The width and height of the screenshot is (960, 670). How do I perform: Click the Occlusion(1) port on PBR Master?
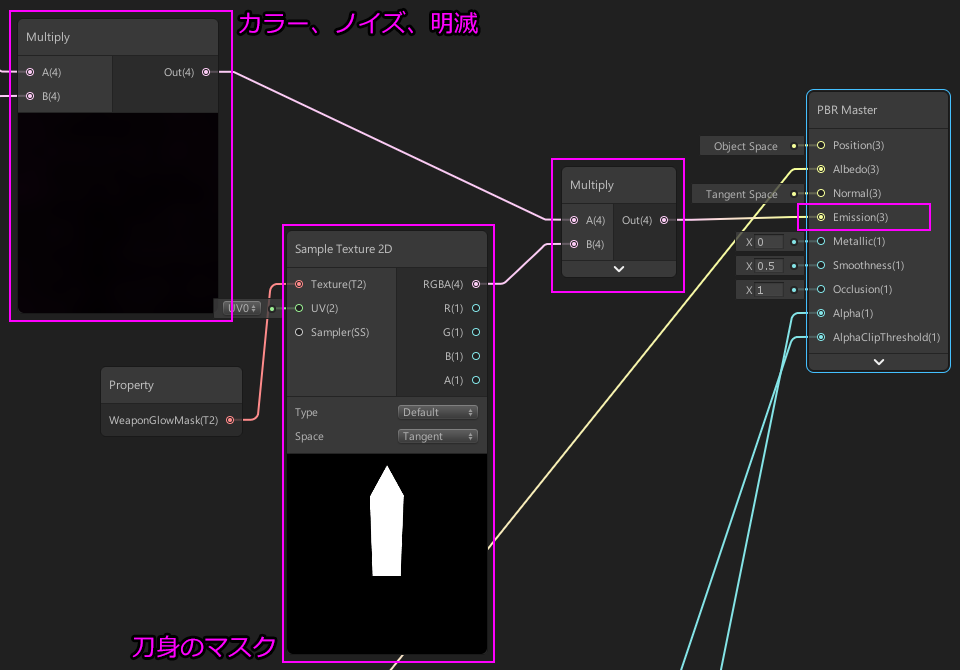[822, 289]
